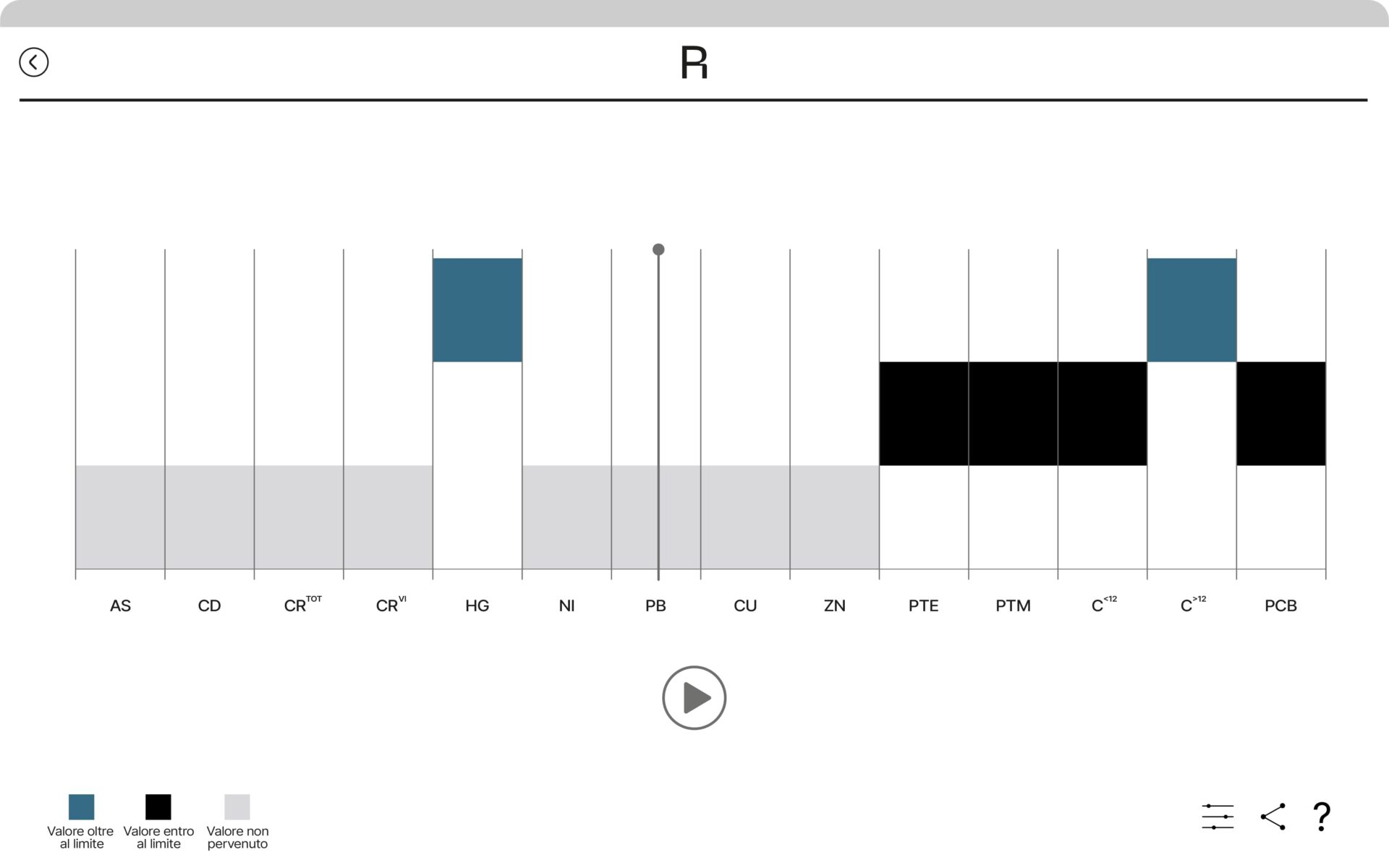Click the share icon
Image resolution: width=1389 pixels, height=868 pixels.
click(x=1273, y=816)
